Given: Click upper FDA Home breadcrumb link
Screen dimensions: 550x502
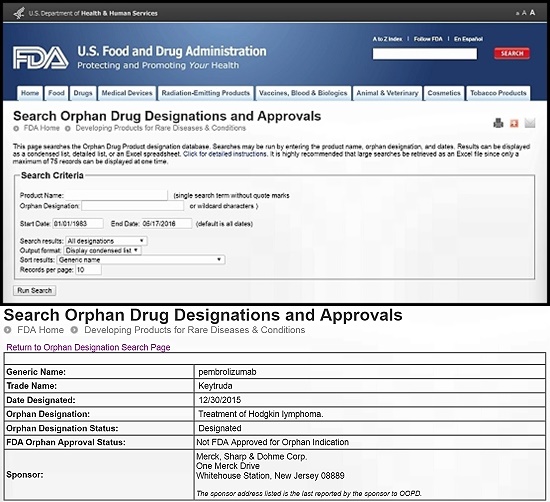Looking at the screenshot, I should 41,128.
